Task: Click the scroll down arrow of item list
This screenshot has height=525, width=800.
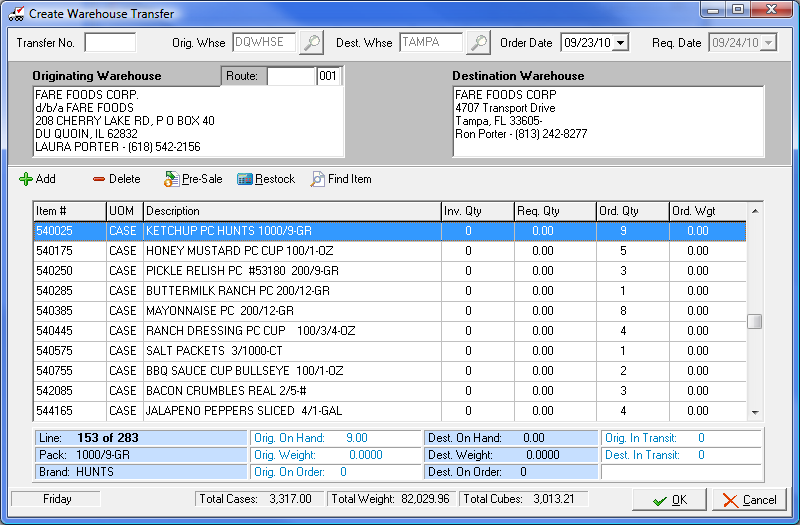Action: (x=755, y=412)
